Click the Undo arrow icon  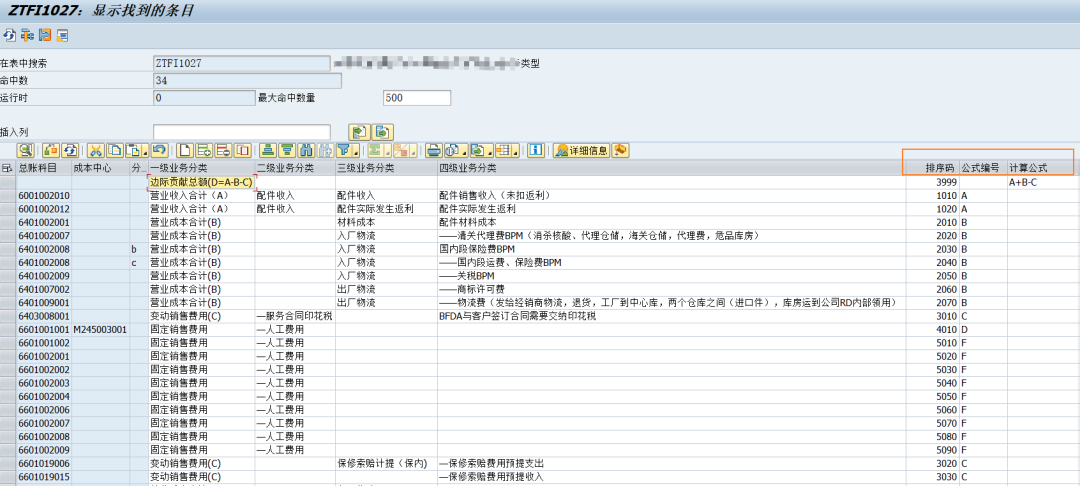click(x=160, y=150)
